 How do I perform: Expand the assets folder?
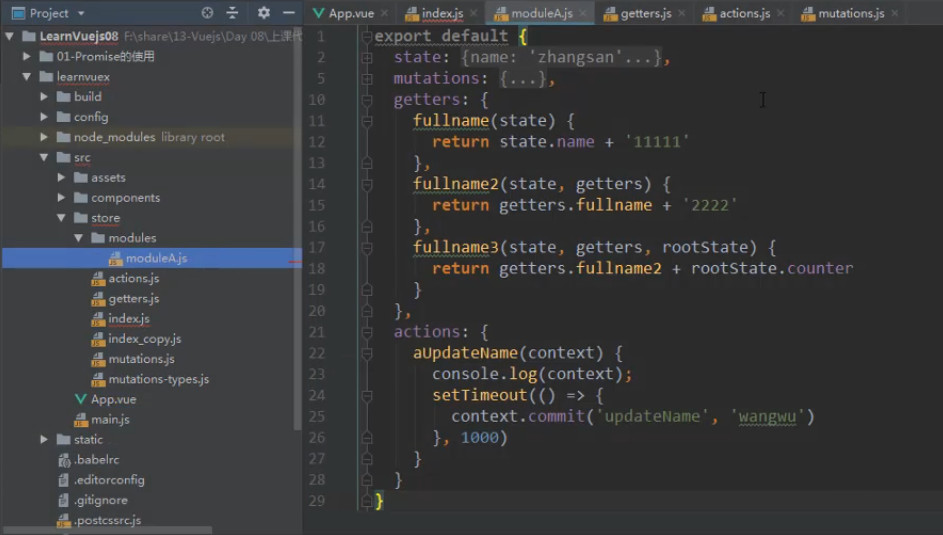(61, 177)
